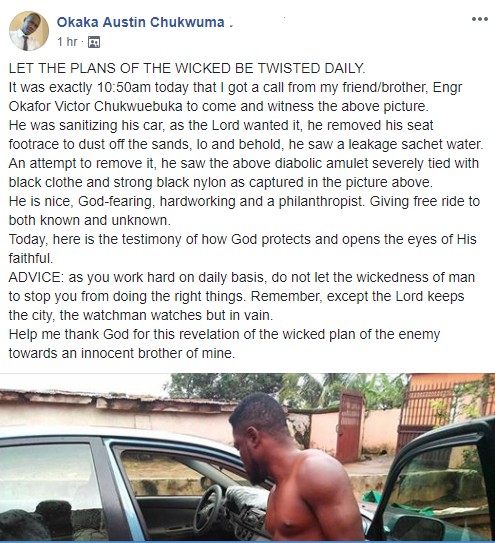The height and width of the screenshot is (543, 495).
Task: Click the car's side mirror in photo
Action: pyautogui.click(x=419, y=527)
